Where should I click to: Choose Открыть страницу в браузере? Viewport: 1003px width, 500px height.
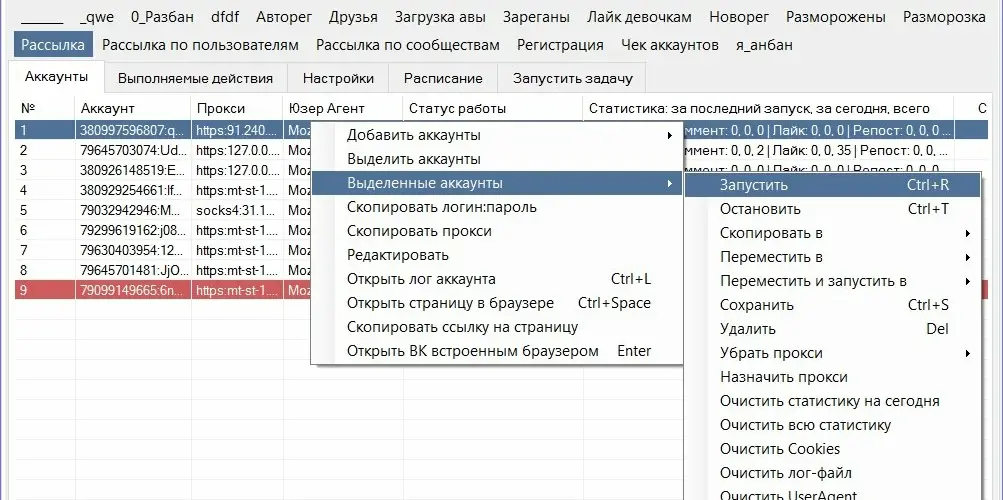(x=497, y=303)
